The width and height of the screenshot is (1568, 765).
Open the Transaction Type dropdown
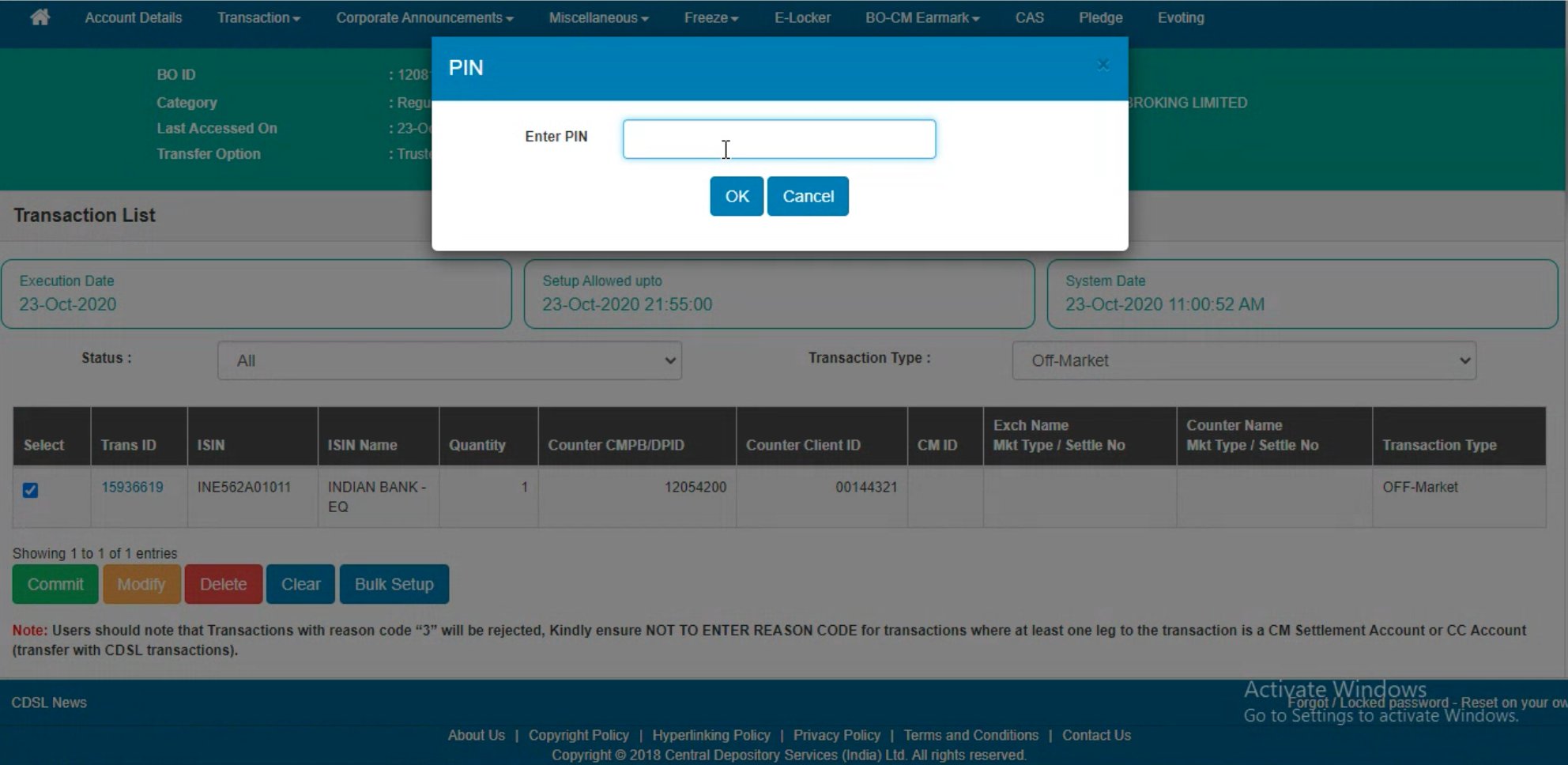1243,360
